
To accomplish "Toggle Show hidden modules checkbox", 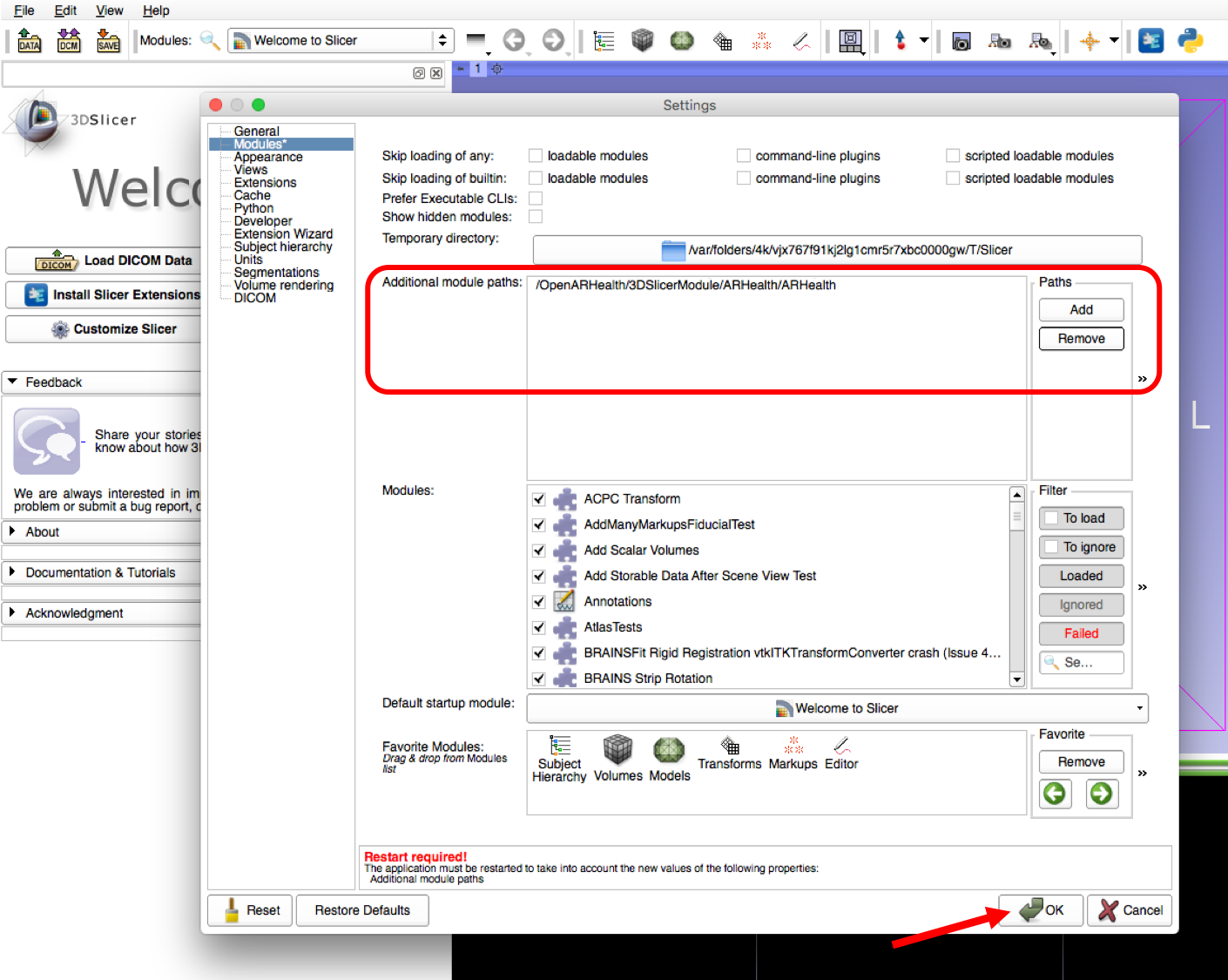I will click(536, 216).
